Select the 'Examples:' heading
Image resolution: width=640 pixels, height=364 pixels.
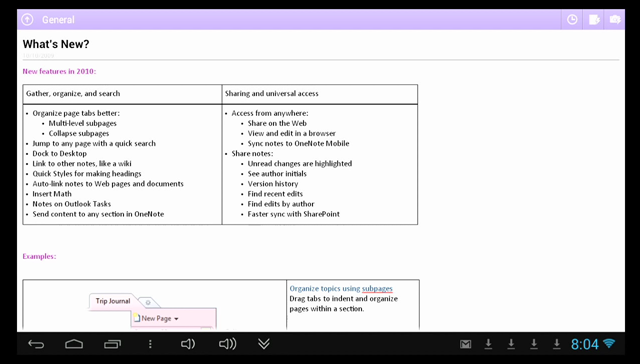coord(39,256)
